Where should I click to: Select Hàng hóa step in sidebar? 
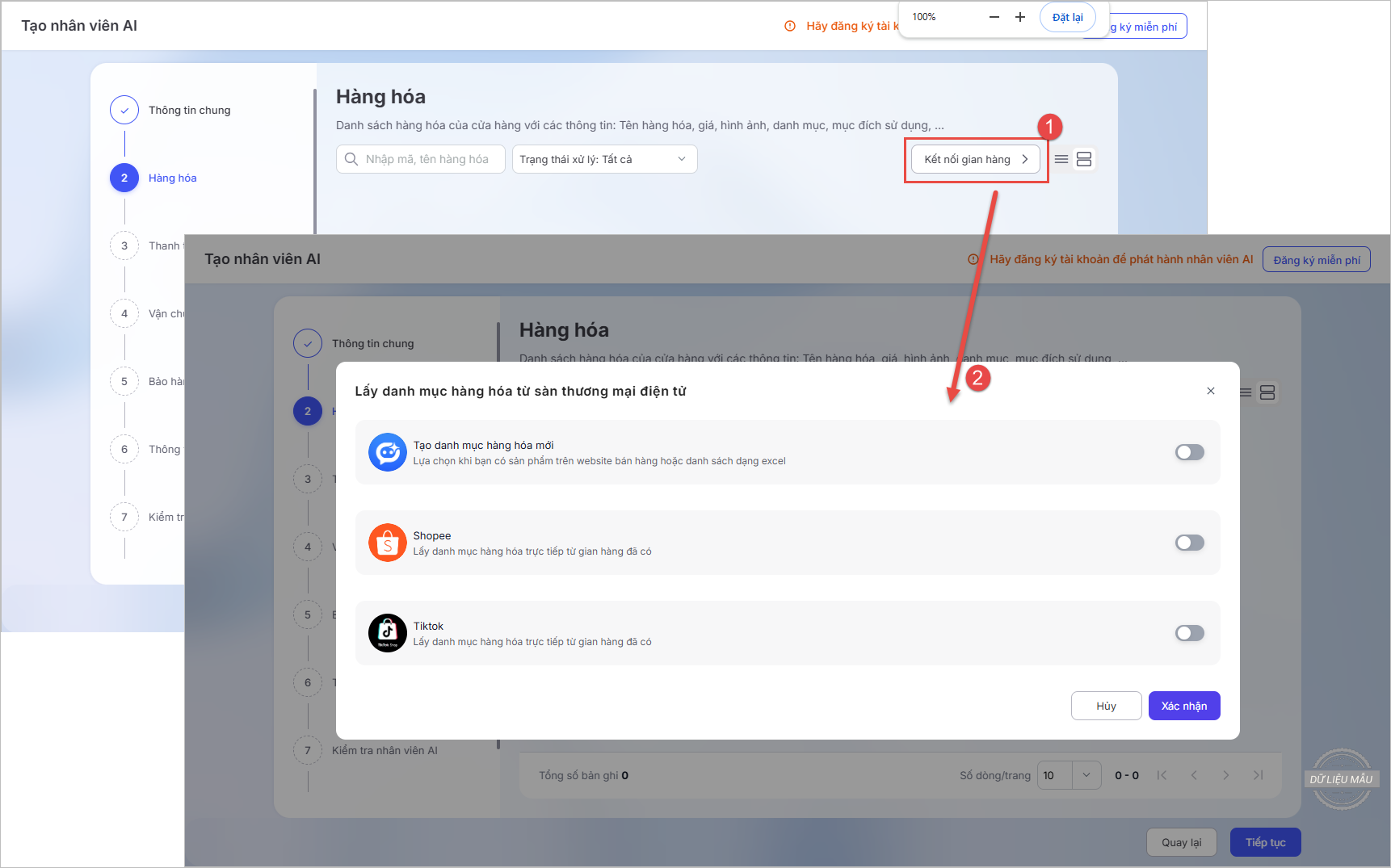(172, 178)
